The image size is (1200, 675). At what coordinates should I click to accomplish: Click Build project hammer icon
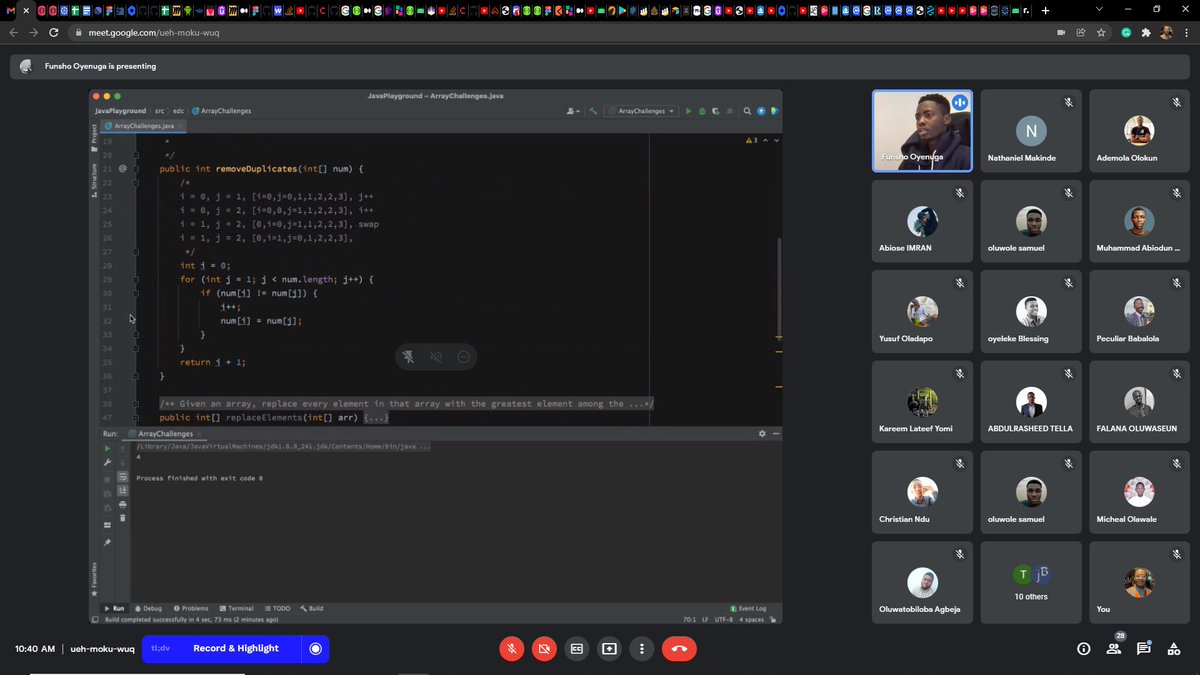593,111
